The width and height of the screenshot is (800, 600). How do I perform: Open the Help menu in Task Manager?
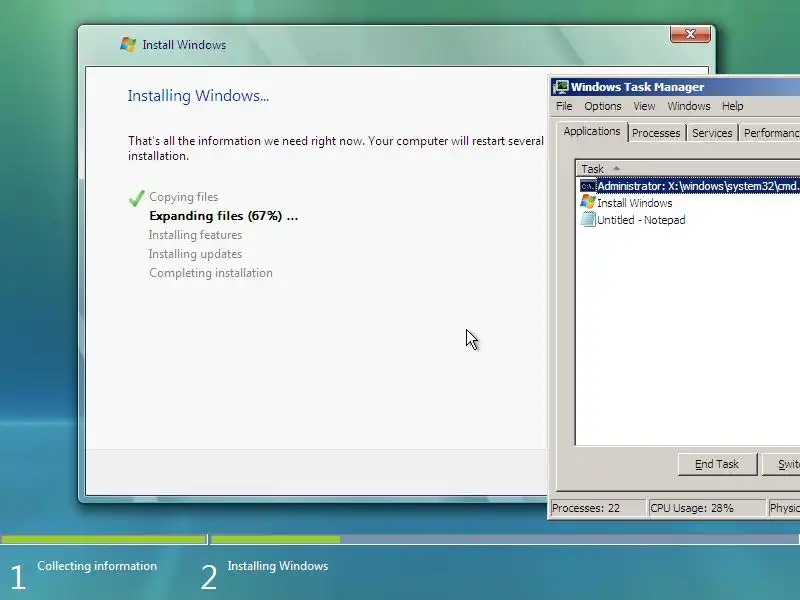click(x=732, y=106)
